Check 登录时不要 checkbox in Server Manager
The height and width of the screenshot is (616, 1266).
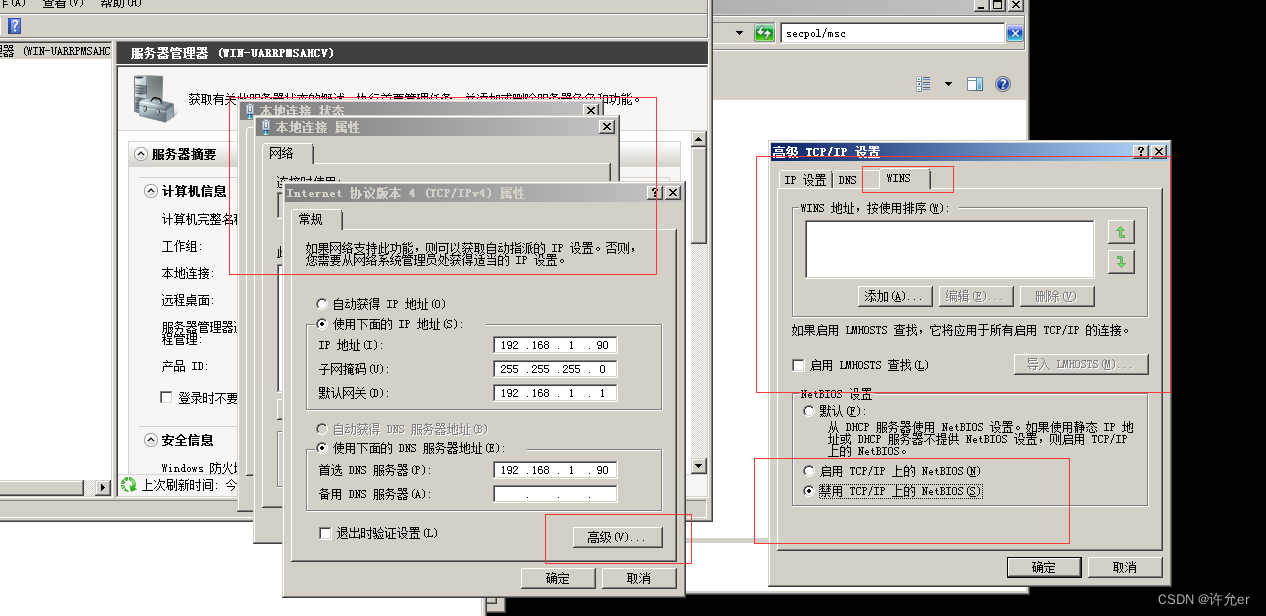(x=166, y=397)
